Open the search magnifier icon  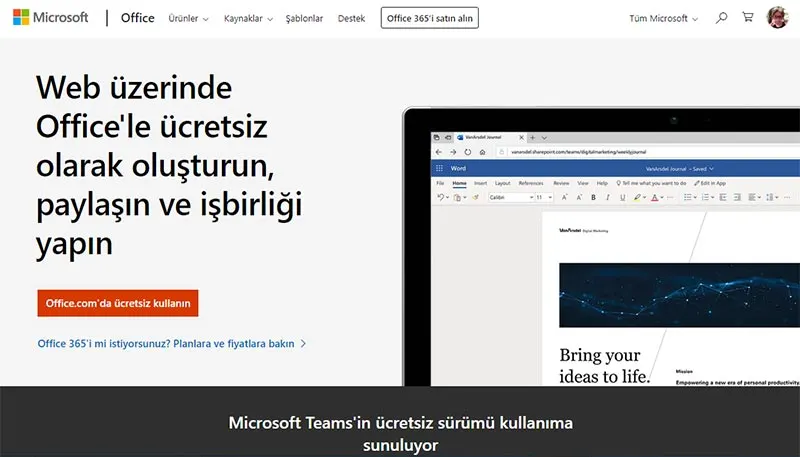(x=721, y=18)
